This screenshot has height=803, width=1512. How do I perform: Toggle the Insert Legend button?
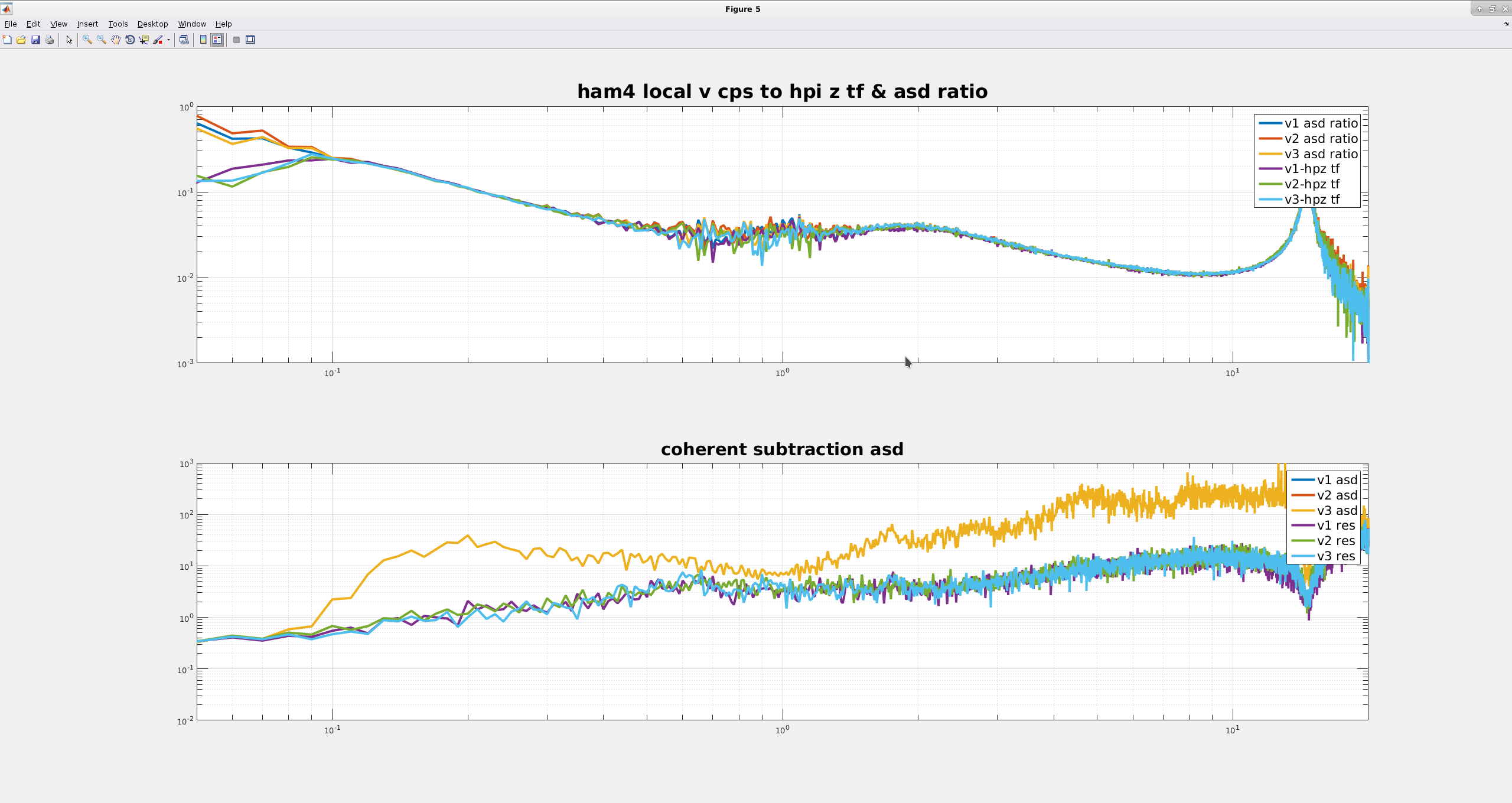(217, 40)
